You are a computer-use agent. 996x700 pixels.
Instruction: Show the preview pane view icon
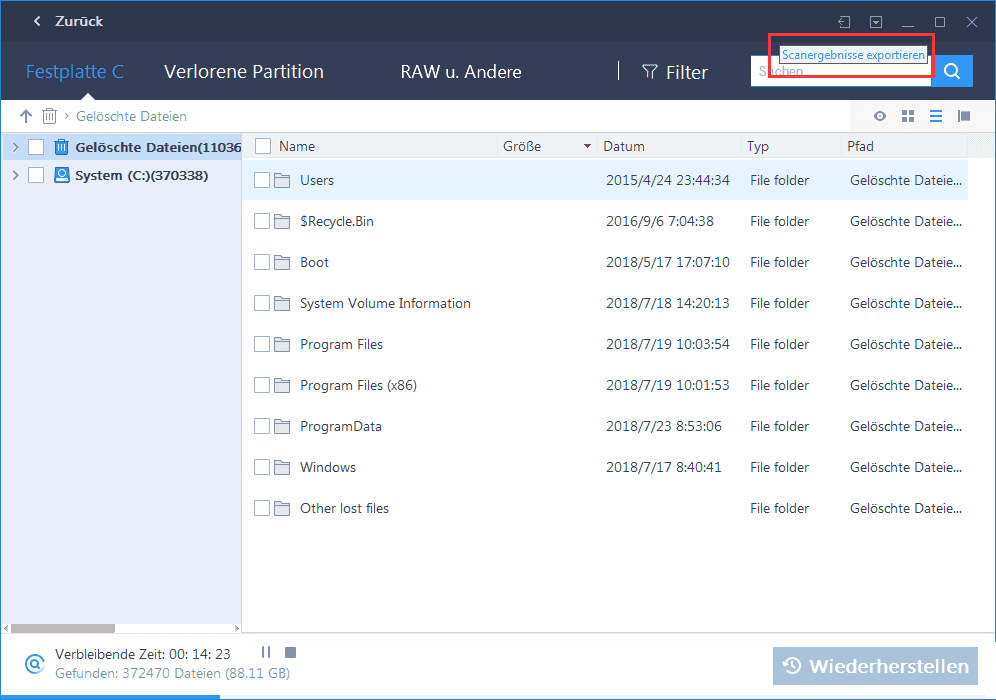(964, 116)
